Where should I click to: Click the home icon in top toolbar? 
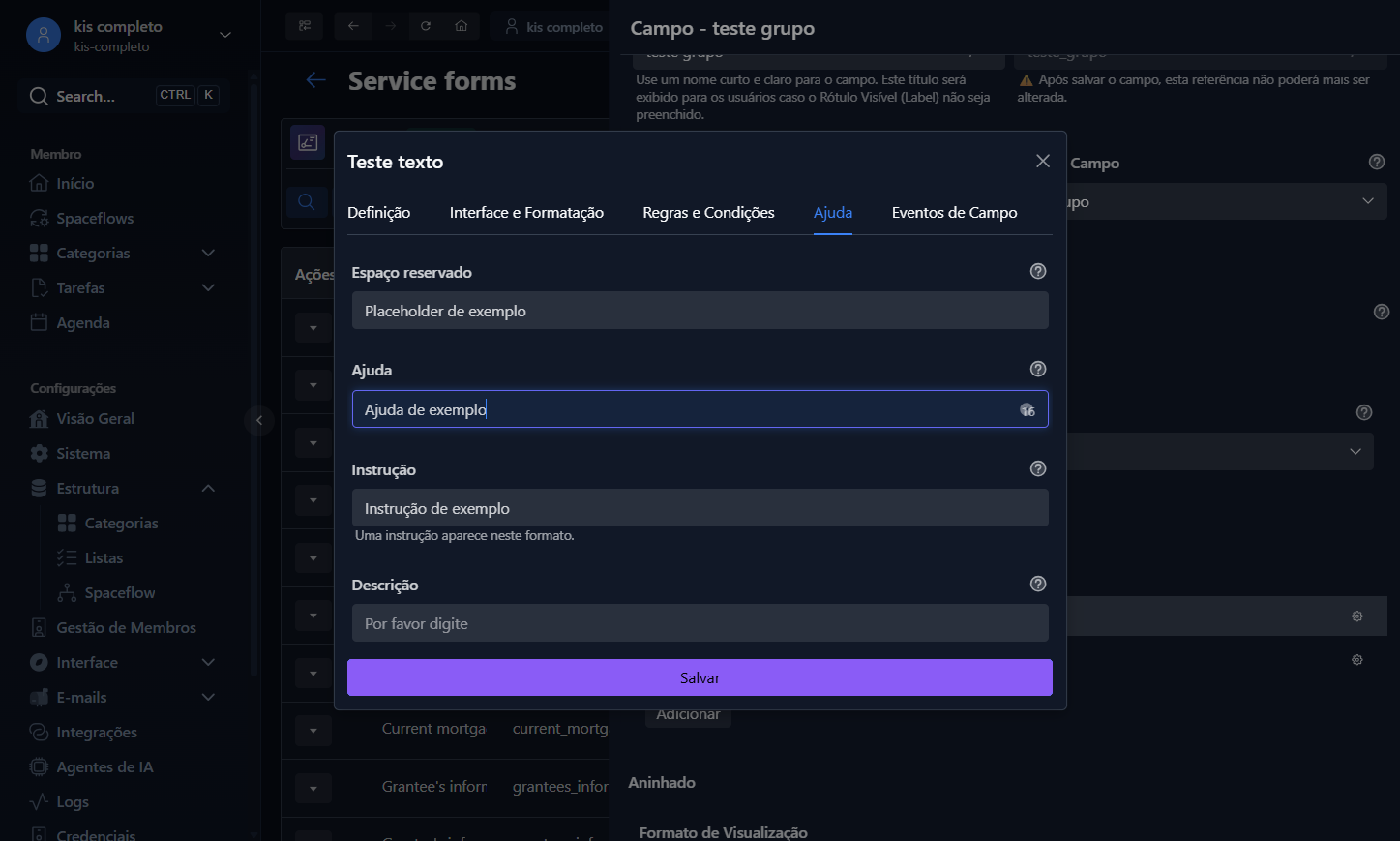click(462, 26)
